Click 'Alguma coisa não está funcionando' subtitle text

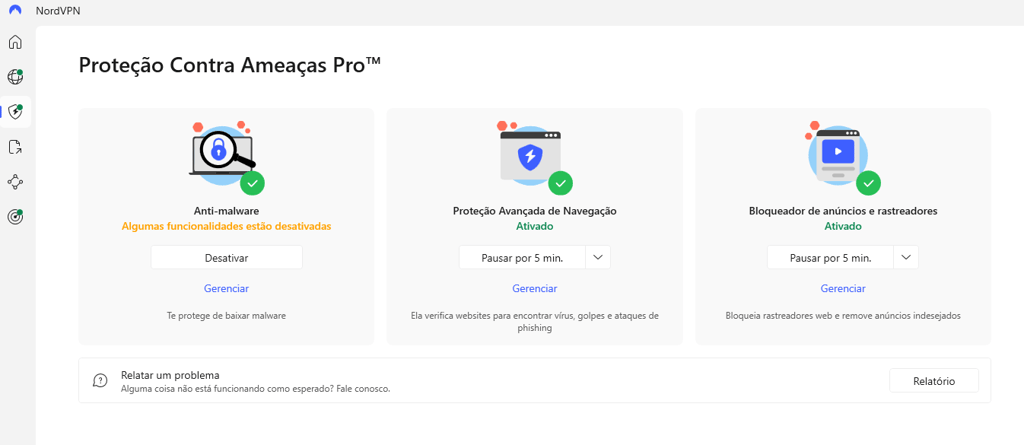[x=255, y=389]
